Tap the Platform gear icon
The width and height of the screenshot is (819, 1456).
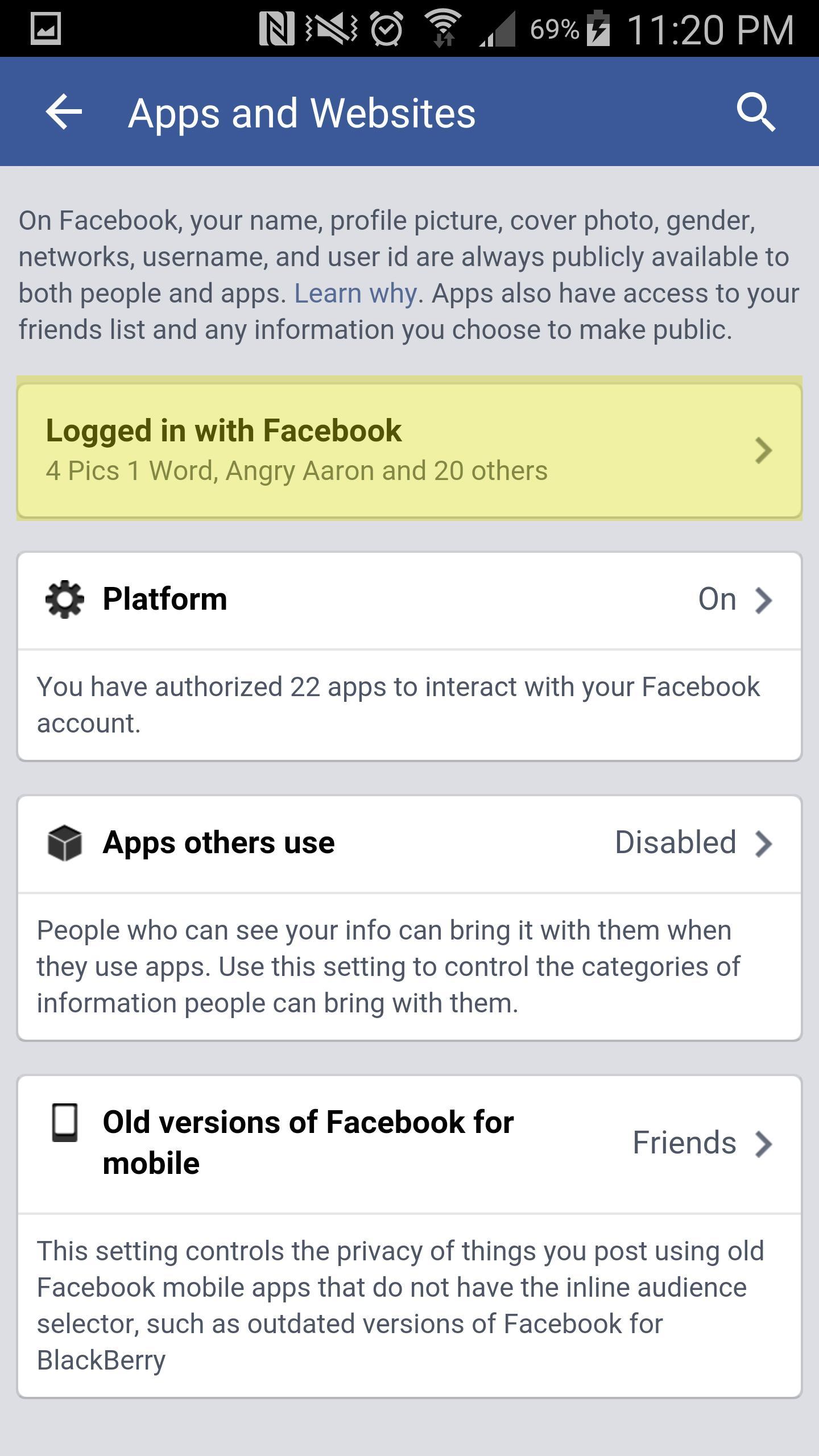pyautogui.click(x=64, y=599)
